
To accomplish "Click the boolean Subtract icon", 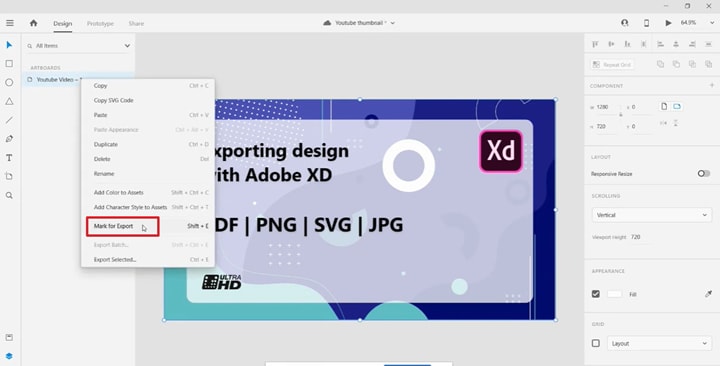I will 676,64.
